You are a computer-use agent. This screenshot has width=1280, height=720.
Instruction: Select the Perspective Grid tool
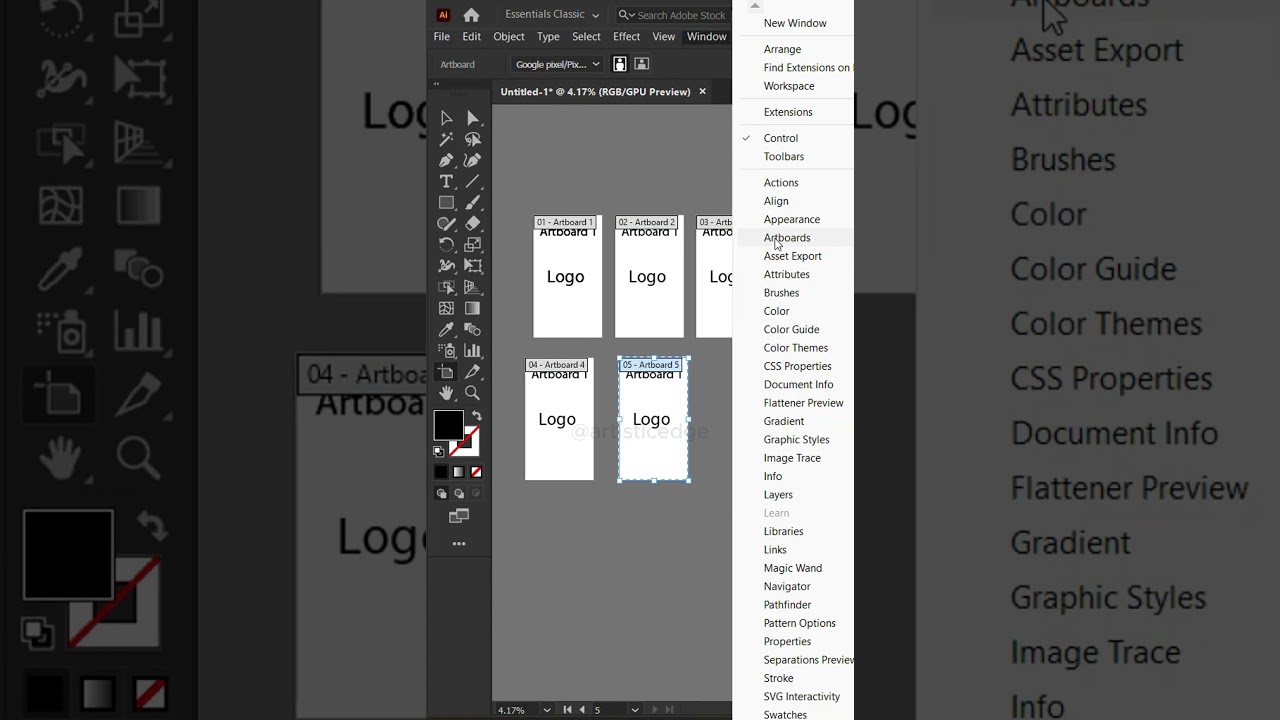473,287
